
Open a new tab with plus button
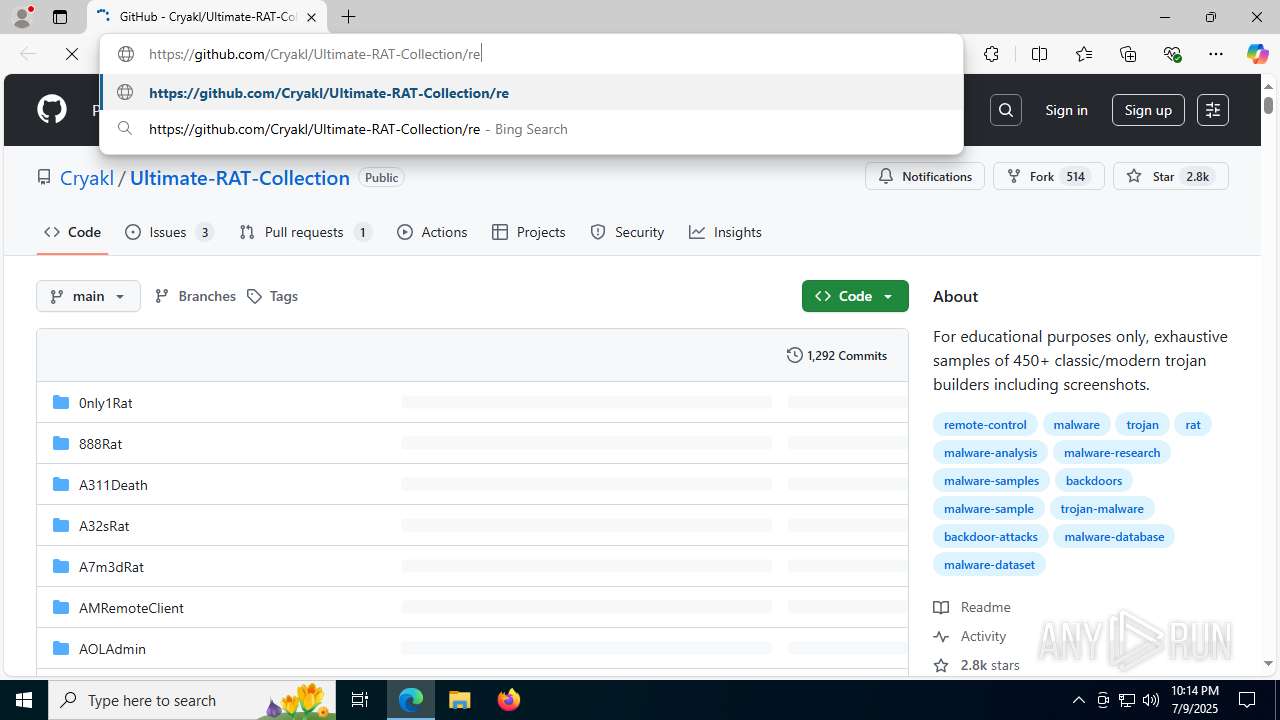pyautogui.click(x=348, y=17)
